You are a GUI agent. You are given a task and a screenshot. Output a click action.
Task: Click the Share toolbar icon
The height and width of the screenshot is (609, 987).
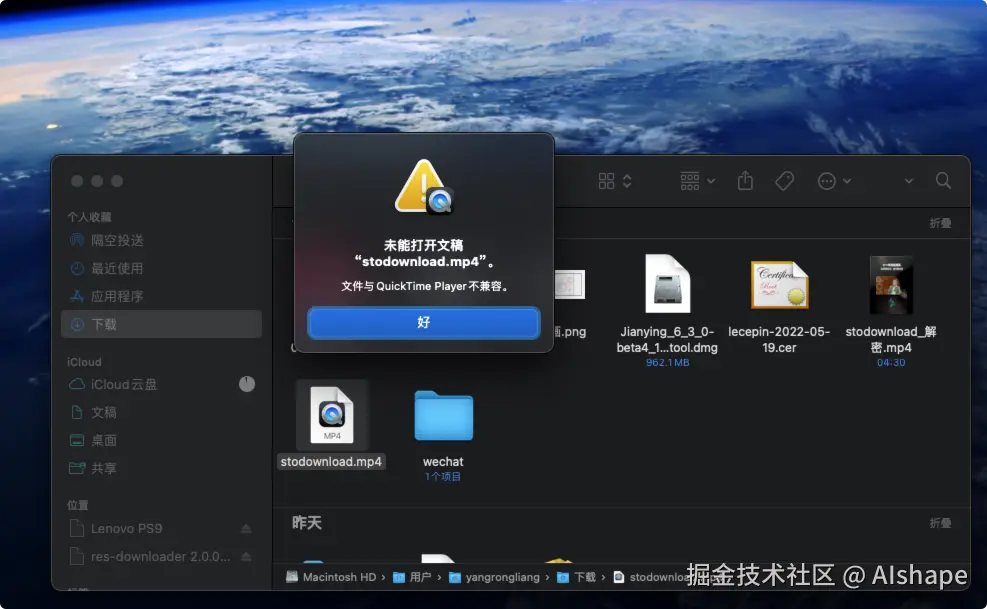(745, 181)
